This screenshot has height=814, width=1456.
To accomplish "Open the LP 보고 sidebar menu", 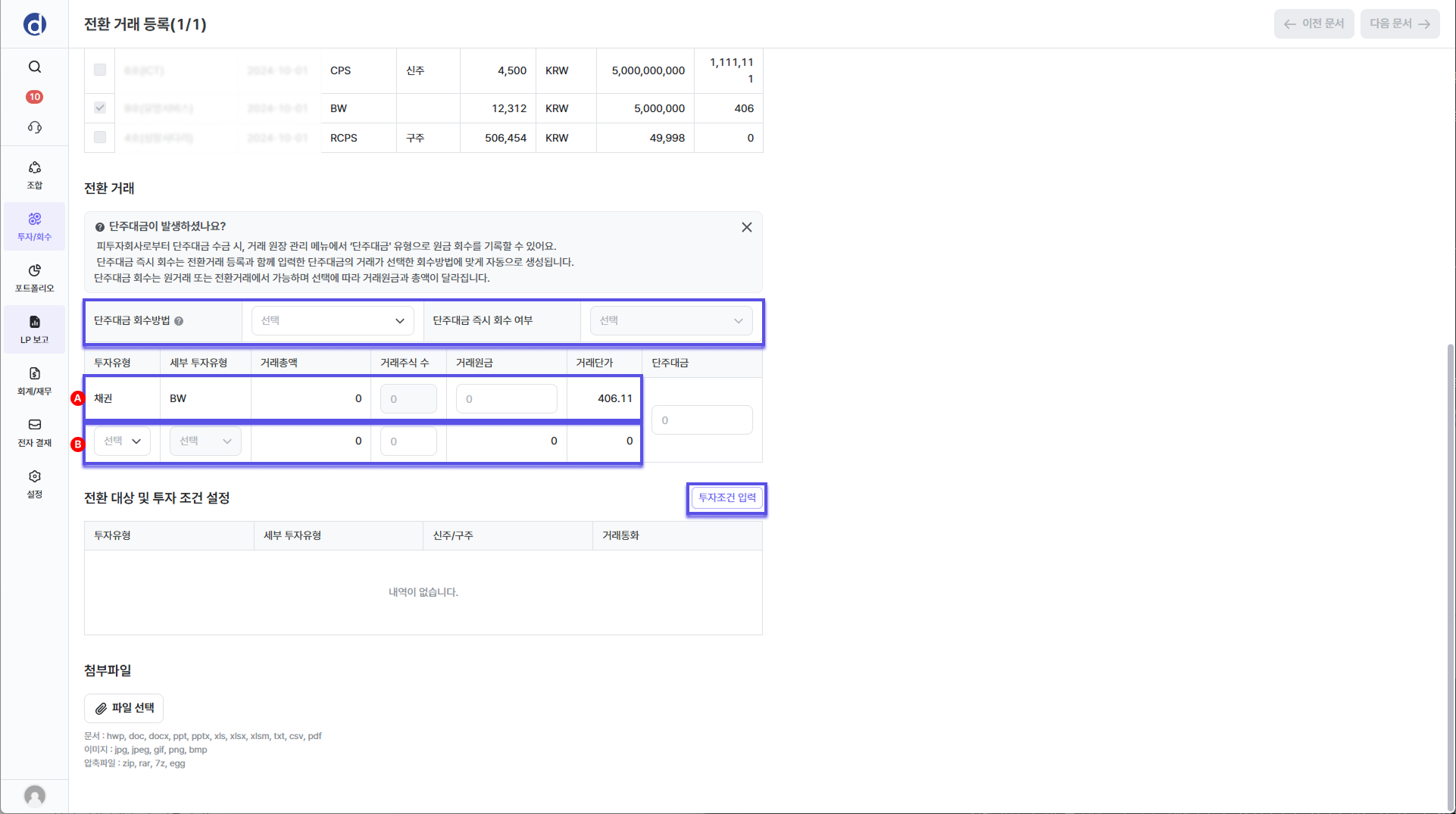I will click(35, 329).
